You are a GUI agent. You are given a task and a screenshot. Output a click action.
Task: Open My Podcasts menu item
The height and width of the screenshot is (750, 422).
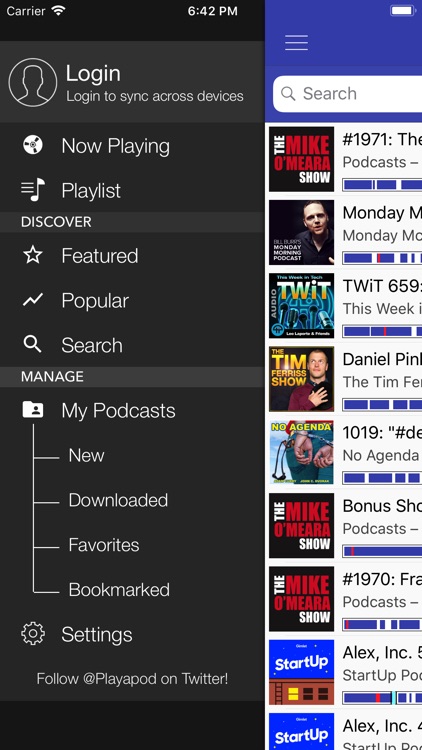pyautogui.click(x=118, y=411)
